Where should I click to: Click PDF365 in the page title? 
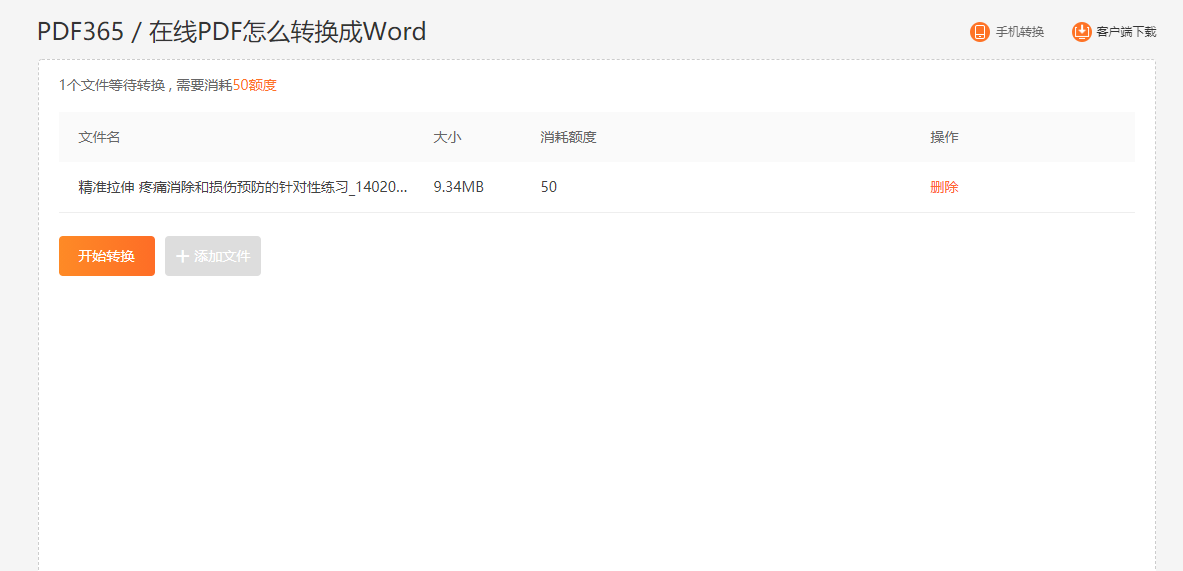click(80, 32)
